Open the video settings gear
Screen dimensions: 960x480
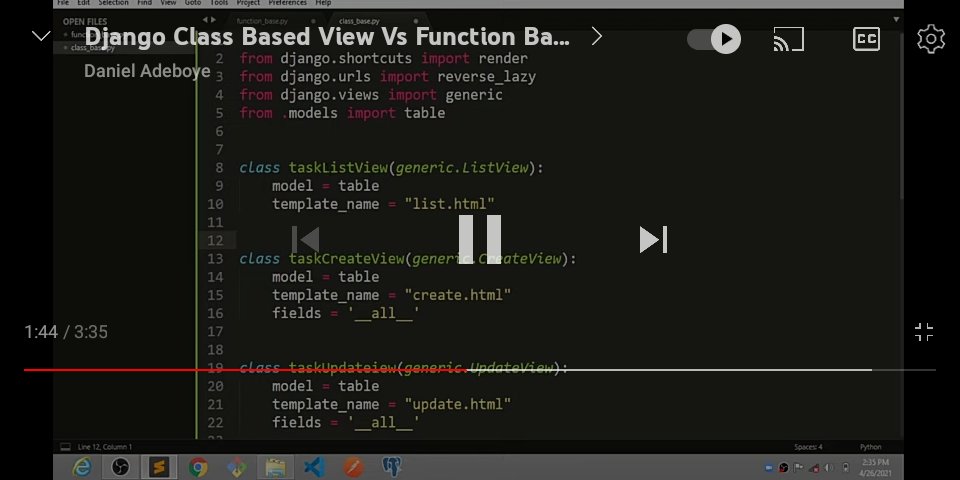(x=931, y=39)
